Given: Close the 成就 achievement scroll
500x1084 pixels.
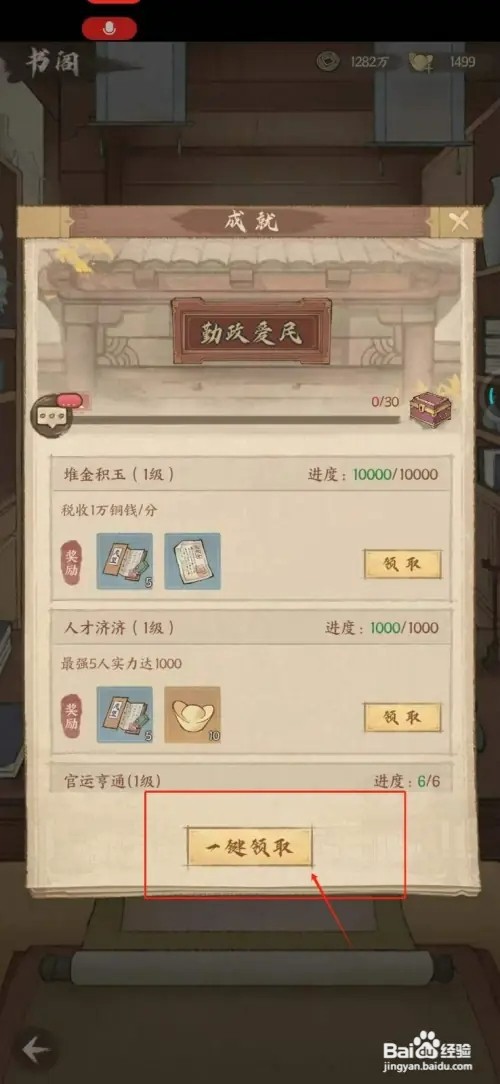Looking at the screenshot, I should 459,222.
